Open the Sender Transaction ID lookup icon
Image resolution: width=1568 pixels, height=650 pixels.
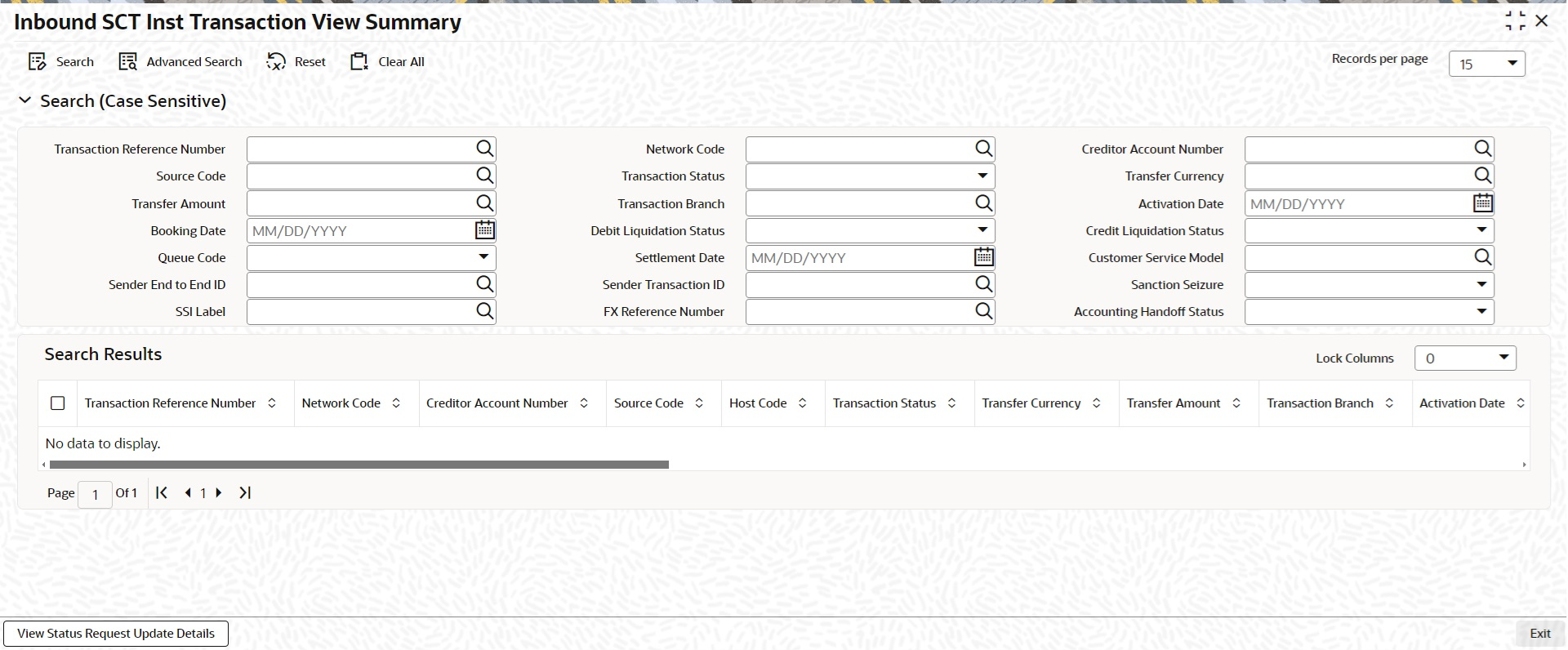[984, 284]
